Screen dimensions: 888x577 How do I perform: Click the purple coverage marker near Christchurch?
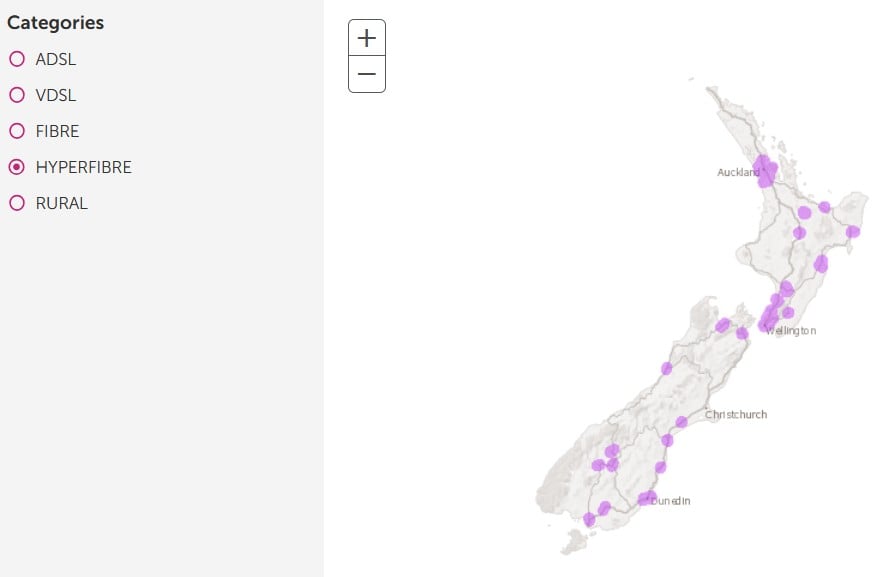681,422
